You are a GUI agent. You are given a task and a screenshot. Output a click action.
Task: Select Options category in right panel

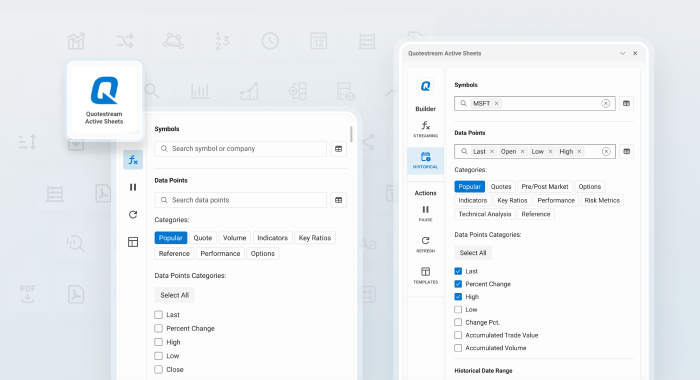(x=590, y=187)
